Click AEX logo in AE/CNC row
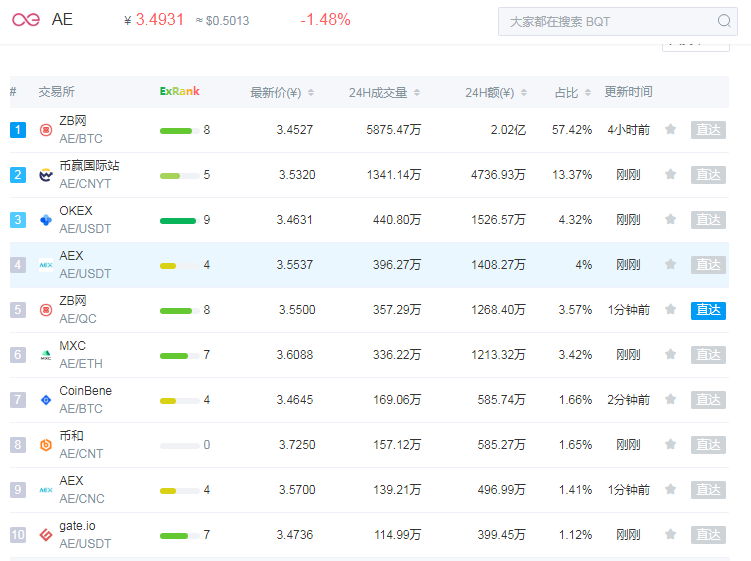The width and height of the screenshot is (751, 561). (46, 490)
